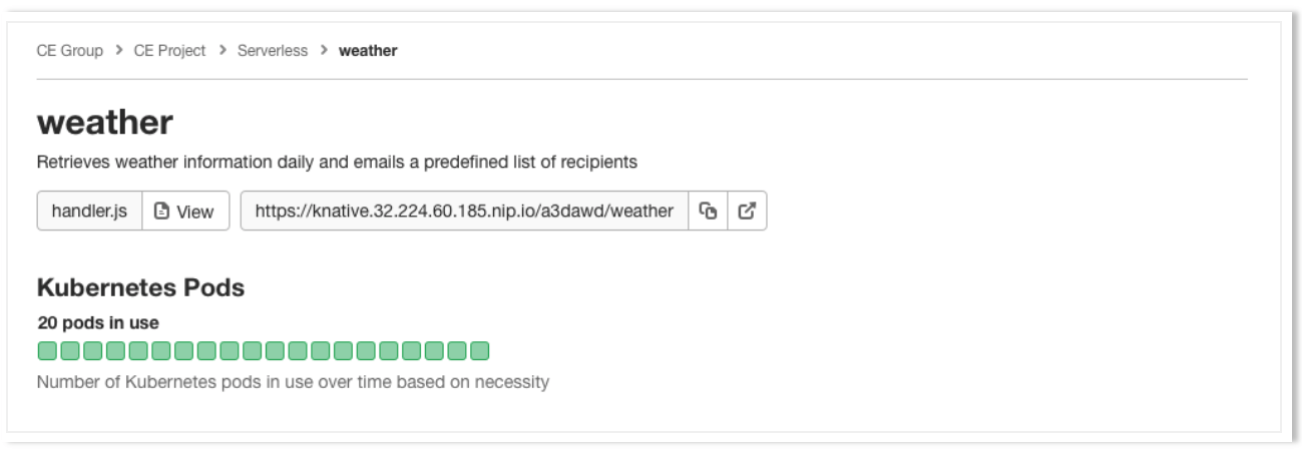Open the Serverless breadcrumb link
Image resolution: width=1302 pixels, height=450 pixels.
coord(272,50)
